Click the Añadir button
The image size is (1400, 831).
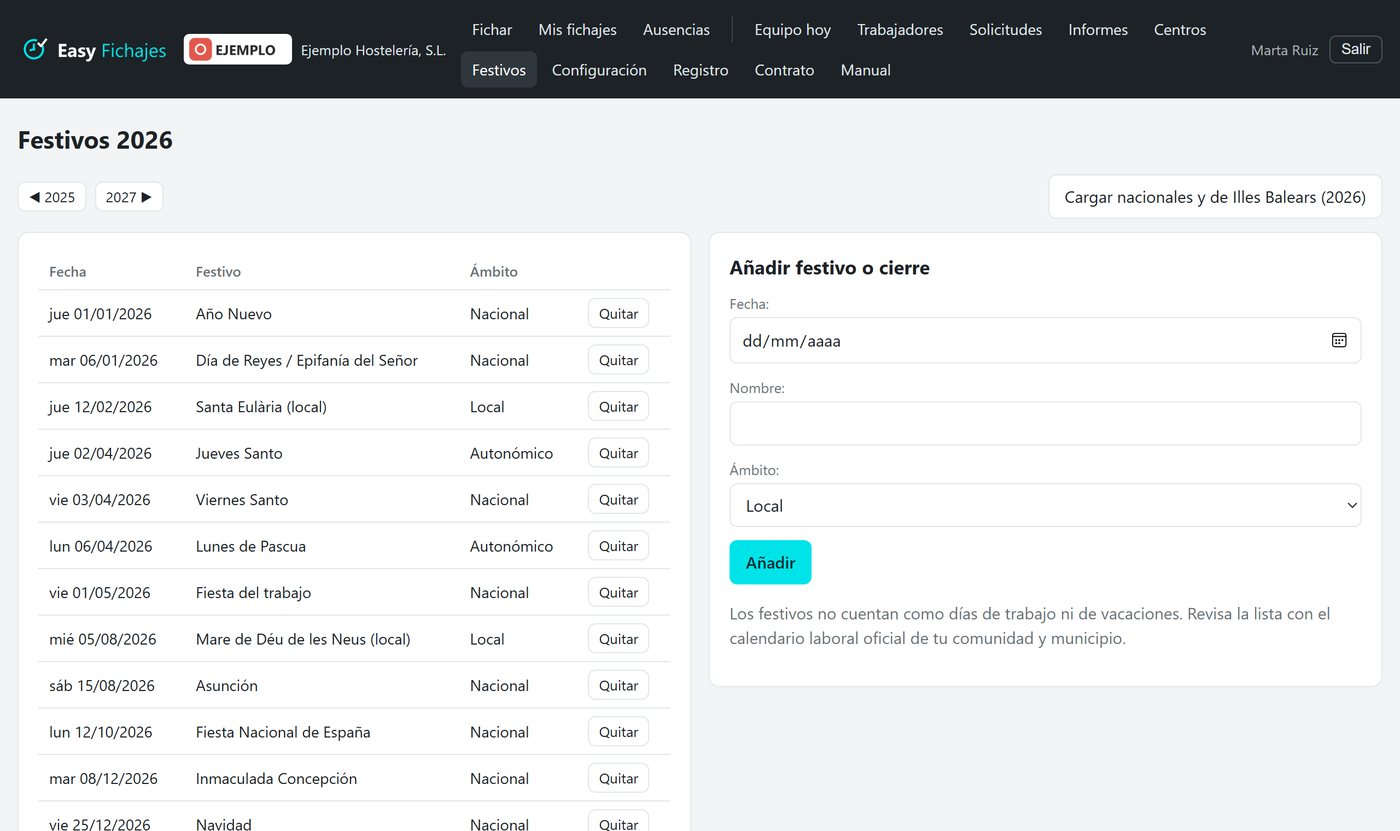770,562
